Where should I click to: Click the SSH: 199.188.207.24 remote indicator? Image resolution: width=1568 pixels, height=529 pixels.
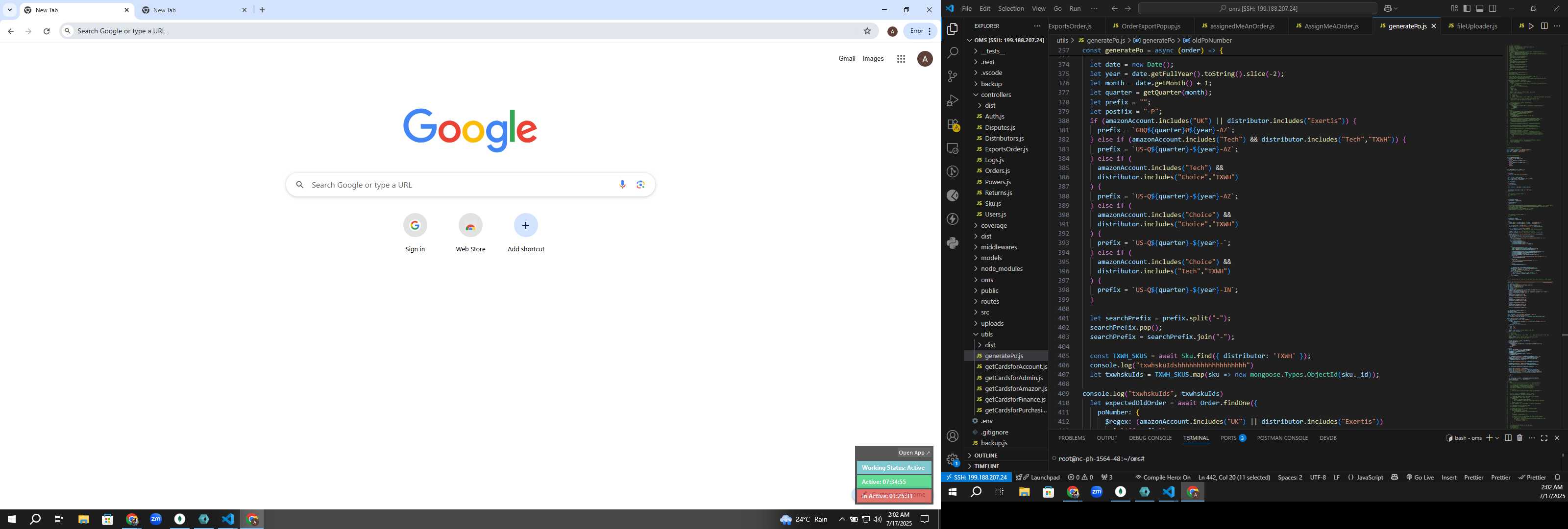[x=977, y=477]
